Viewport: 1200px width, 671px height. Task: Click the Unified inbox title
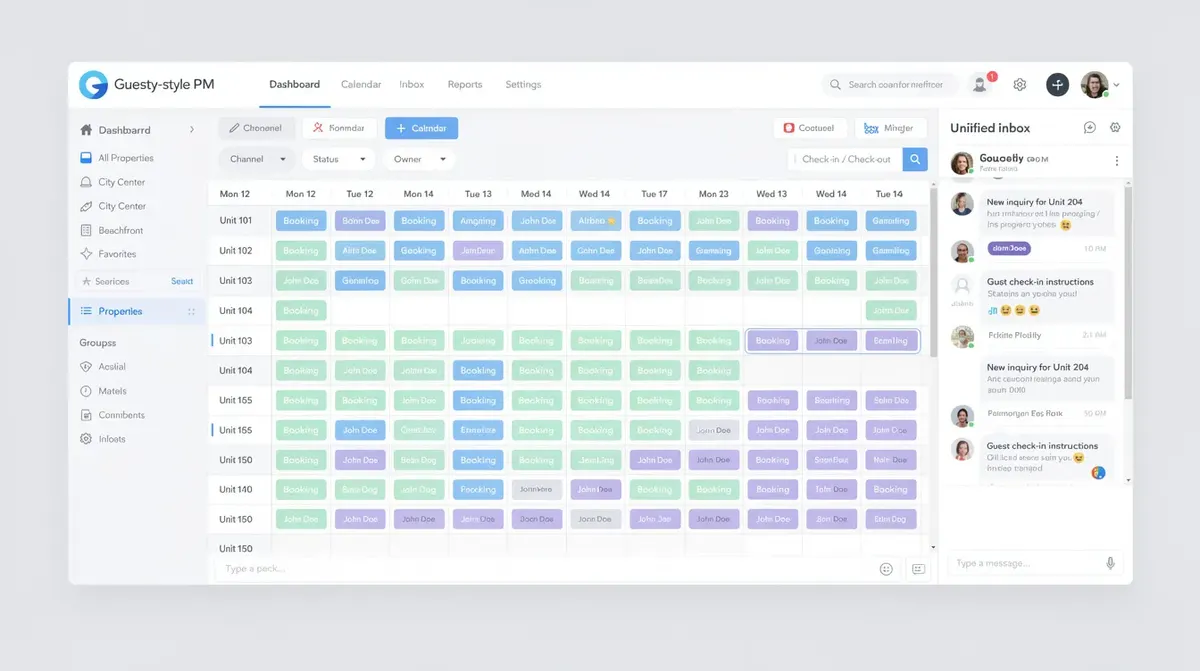point(990,128)
